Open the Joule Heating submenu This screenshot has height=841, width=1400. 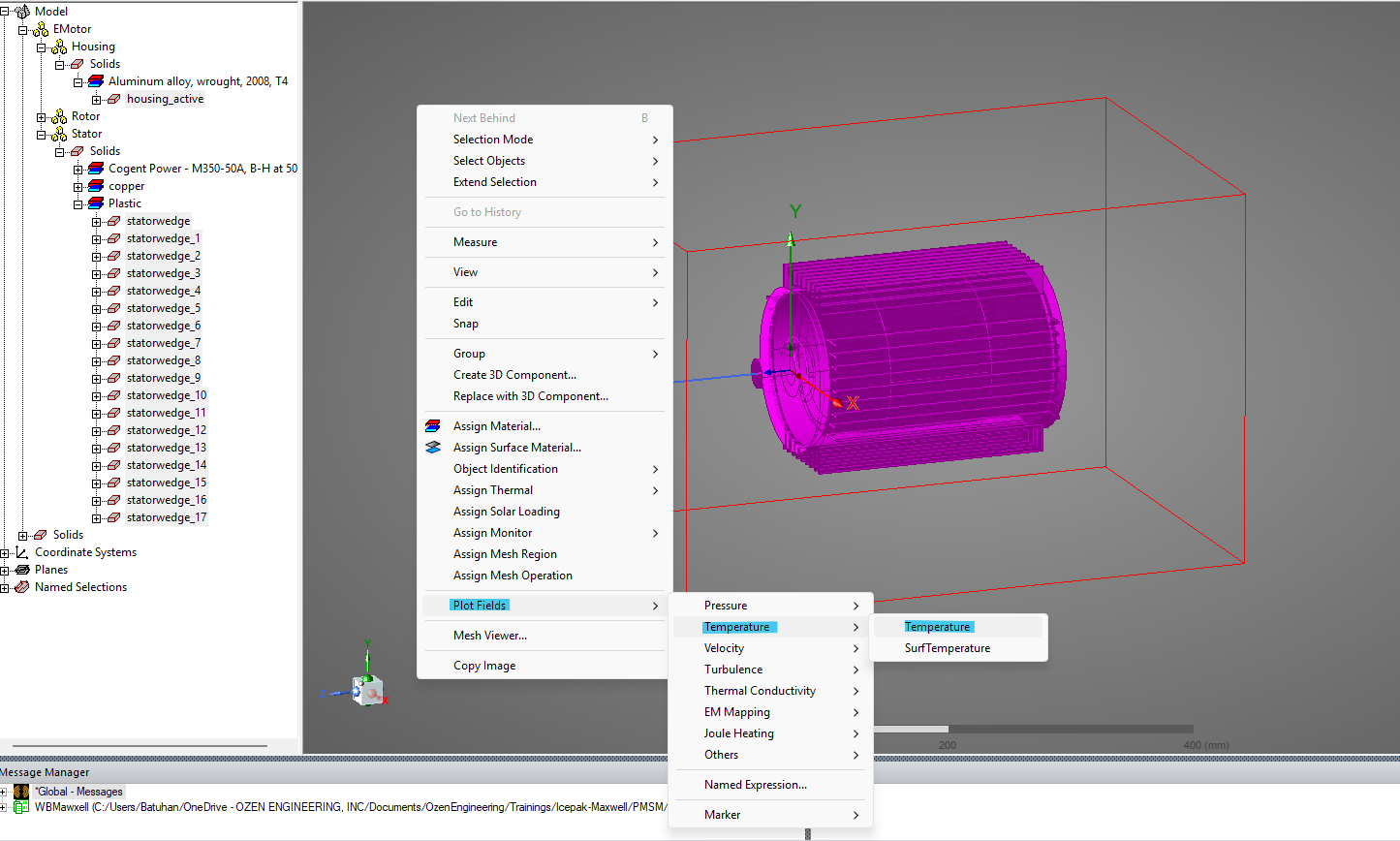pyautogui.click(x=770, y=733)
